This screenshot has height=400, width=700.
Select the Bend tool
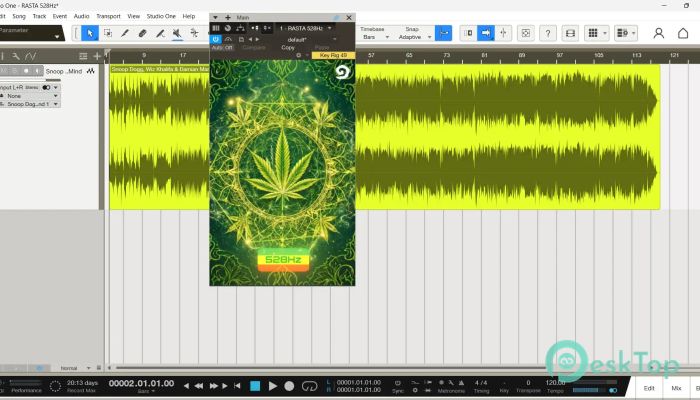point(194,33)
